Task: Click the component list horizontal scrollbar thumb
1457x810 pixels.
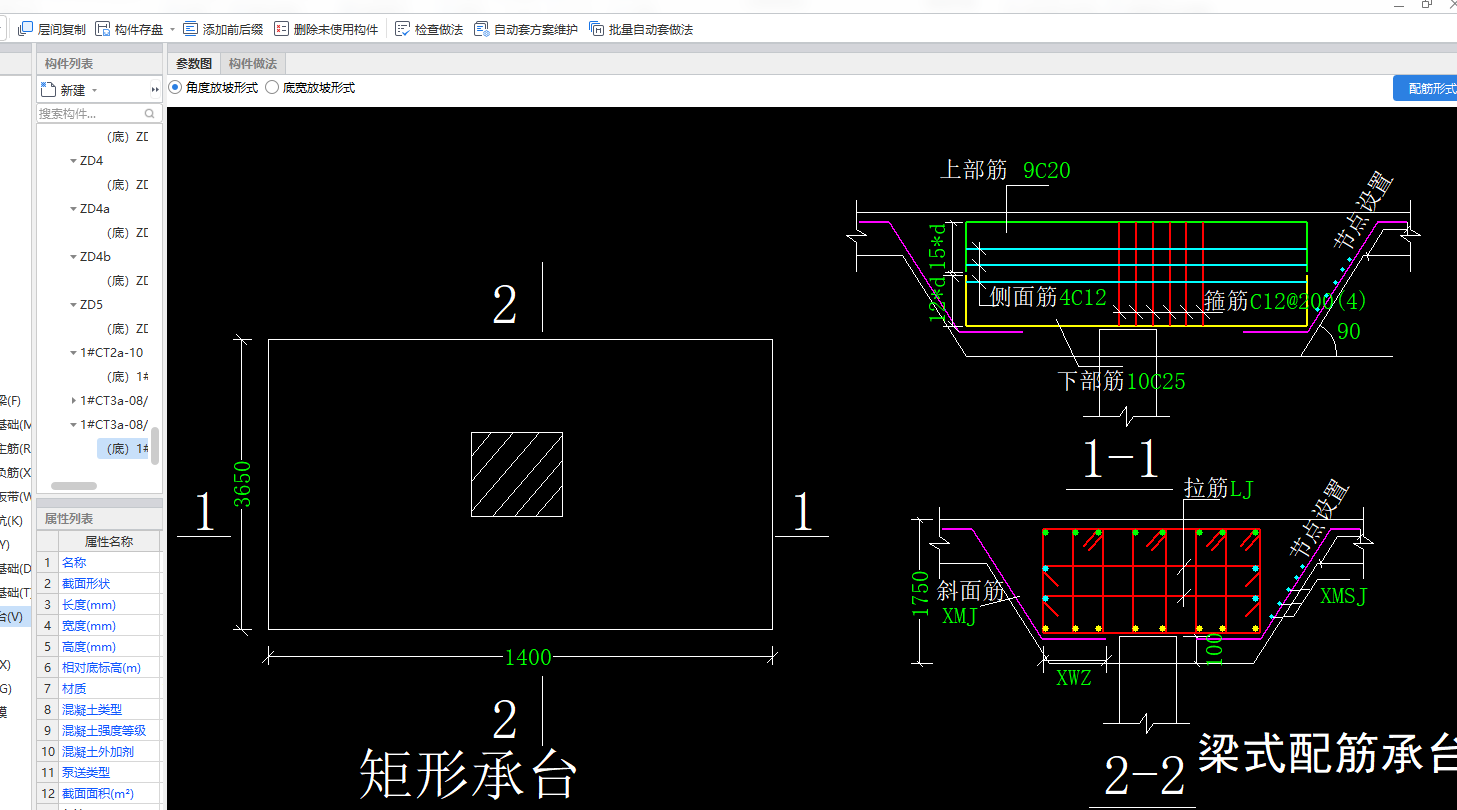Action: [x=74, y=486]
